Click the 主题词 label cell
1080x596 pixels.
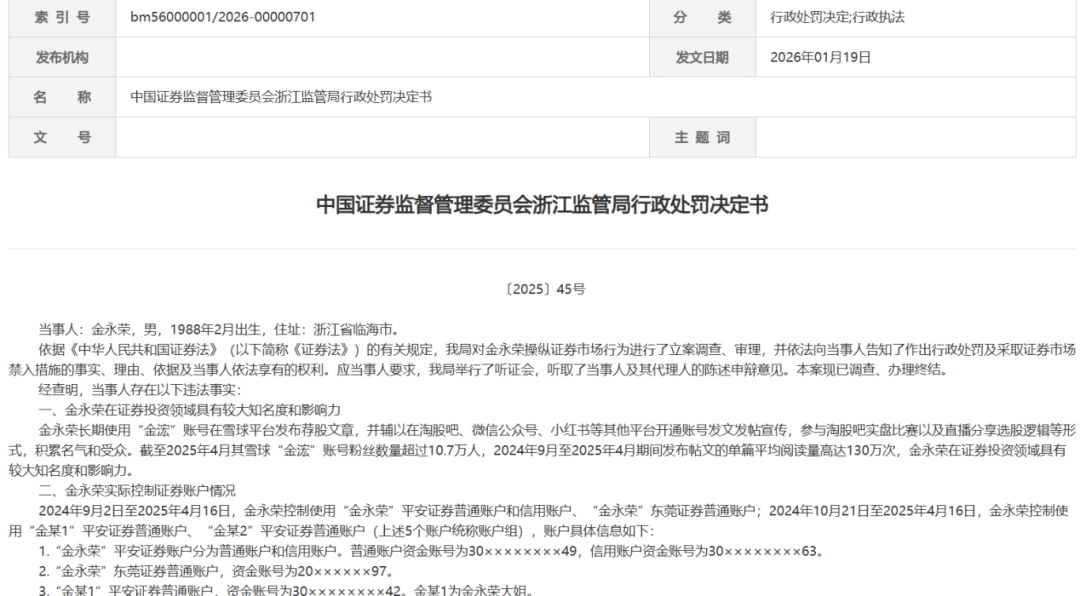[x=702, y=137]
